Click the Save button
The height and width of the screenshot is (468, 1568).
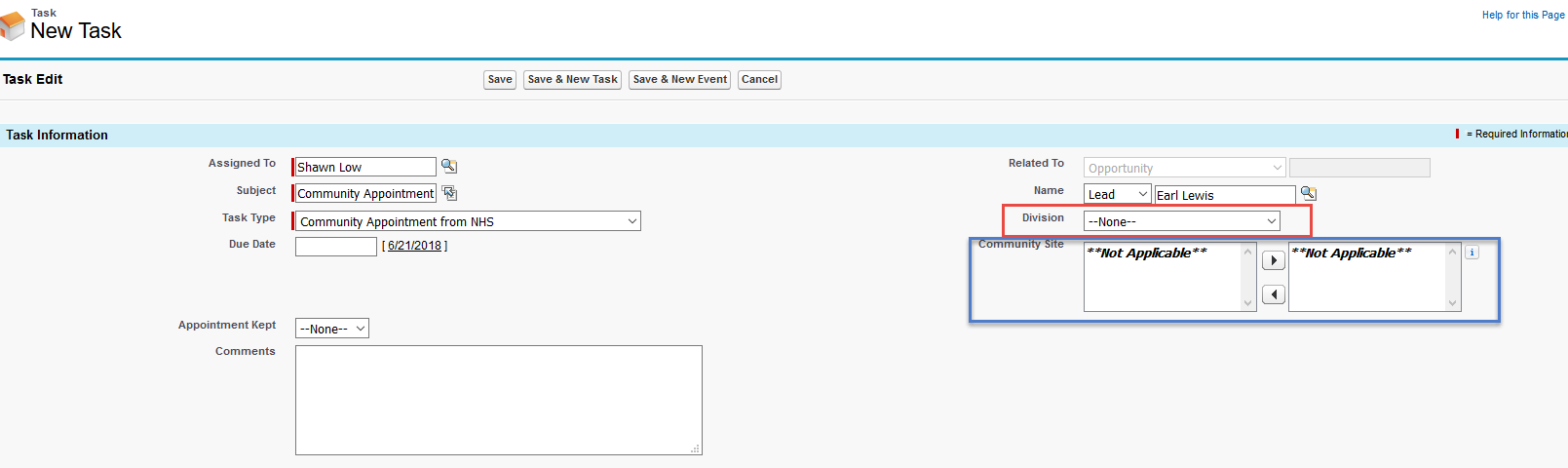coord(500,80)
